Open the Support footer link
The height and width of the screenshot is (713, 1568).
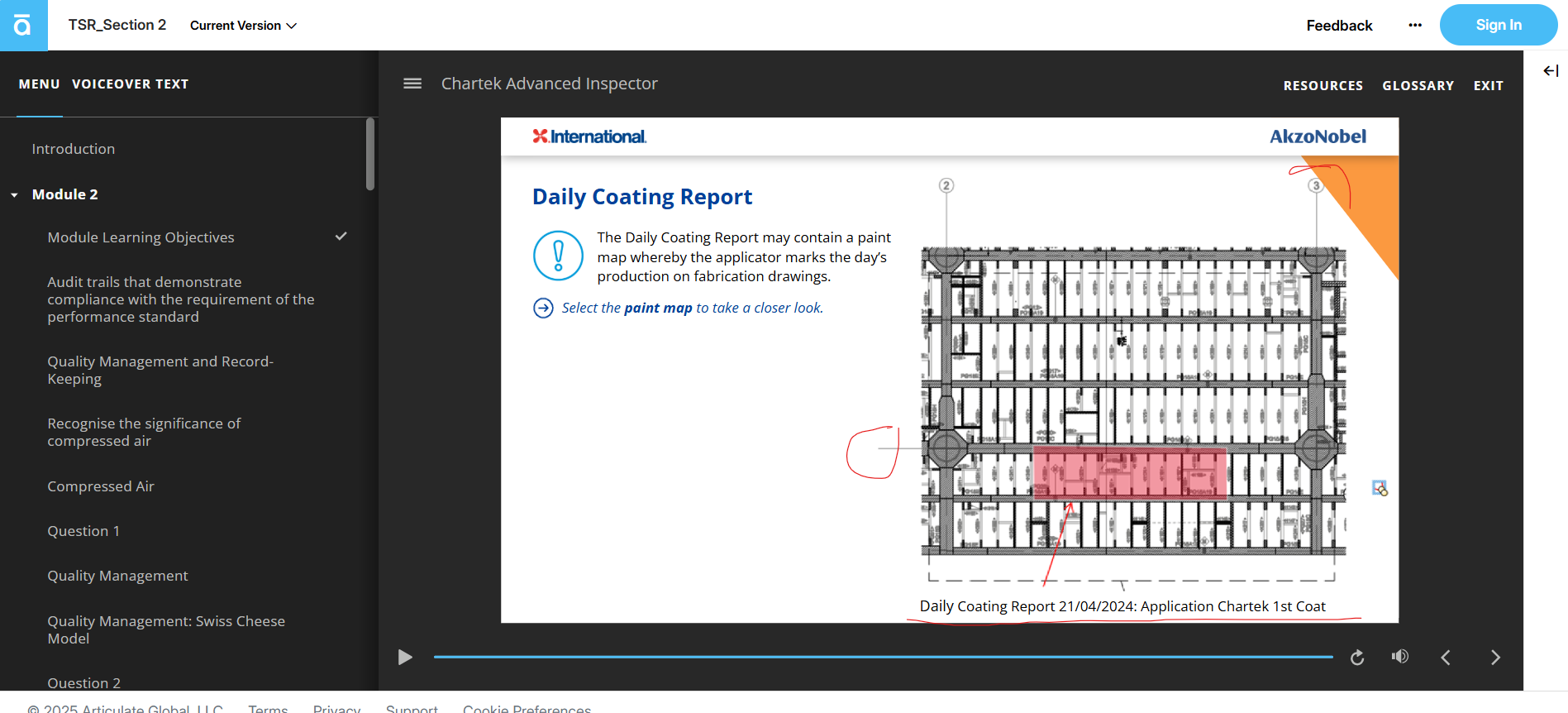point(412,708)
